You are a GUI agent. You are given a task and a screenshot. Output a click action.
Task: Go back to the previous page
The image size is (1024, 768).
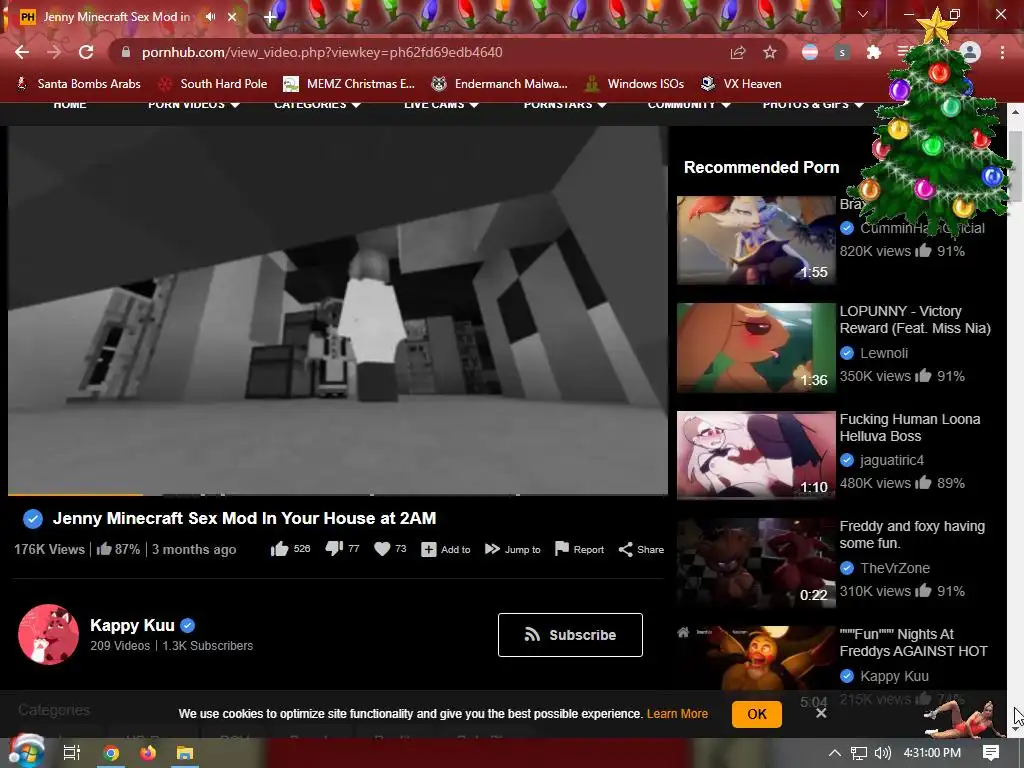(x=22, y=52)
